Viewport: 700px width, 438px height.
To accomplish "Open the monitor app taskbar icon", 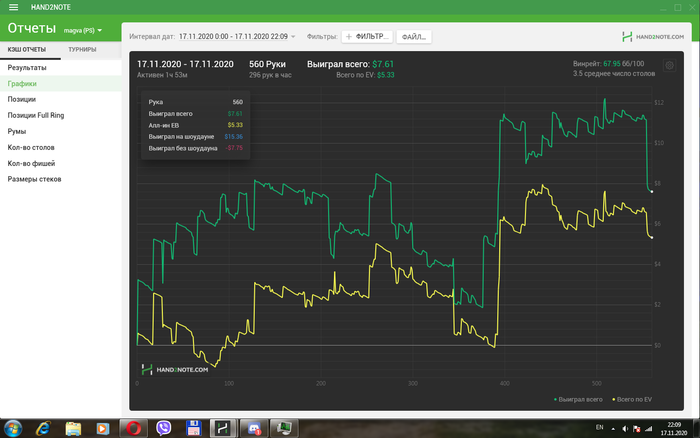I will pyautogui.click(x=284, y=429).
